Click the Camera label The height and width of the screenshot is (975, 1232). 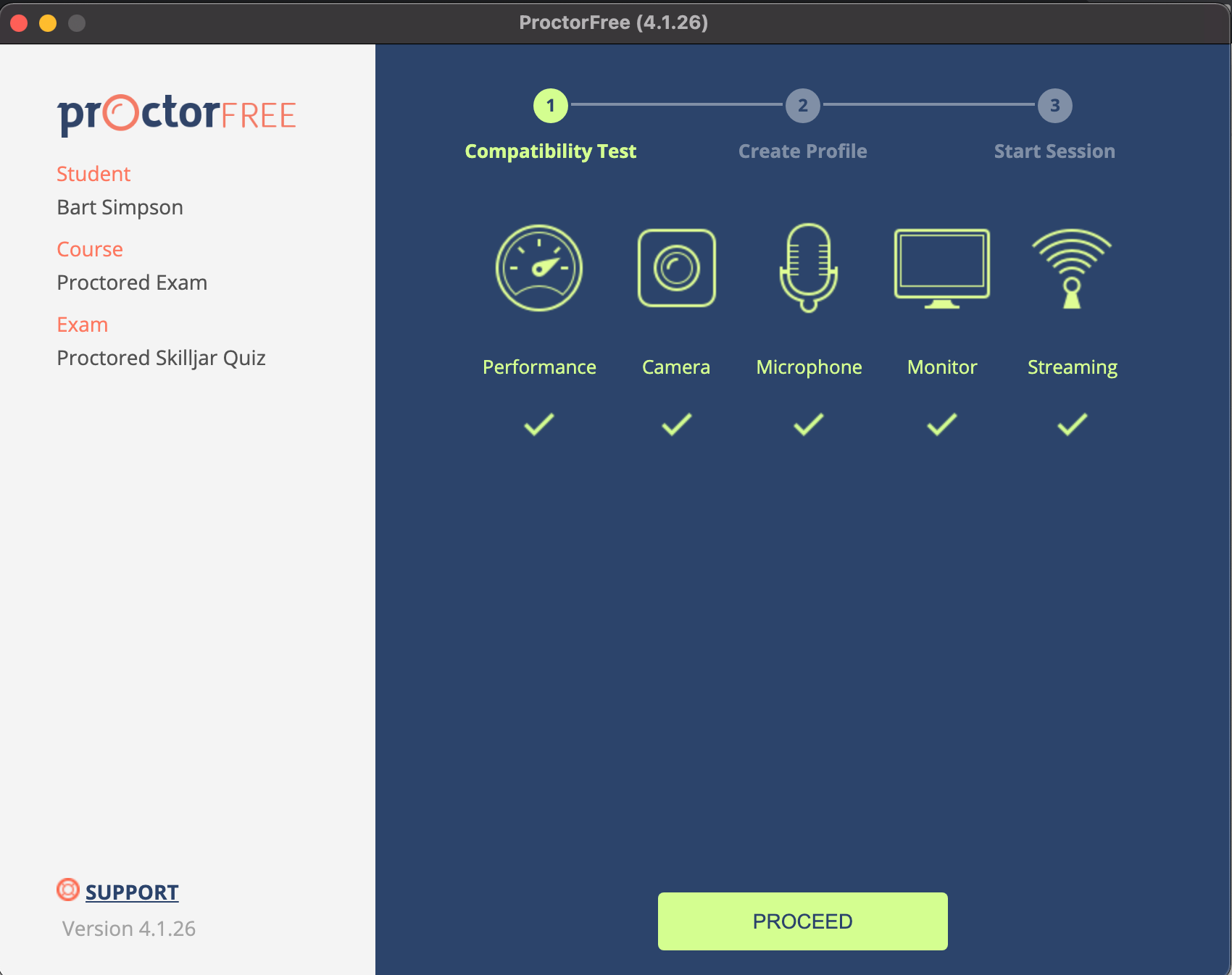click(x=676, y=367)
